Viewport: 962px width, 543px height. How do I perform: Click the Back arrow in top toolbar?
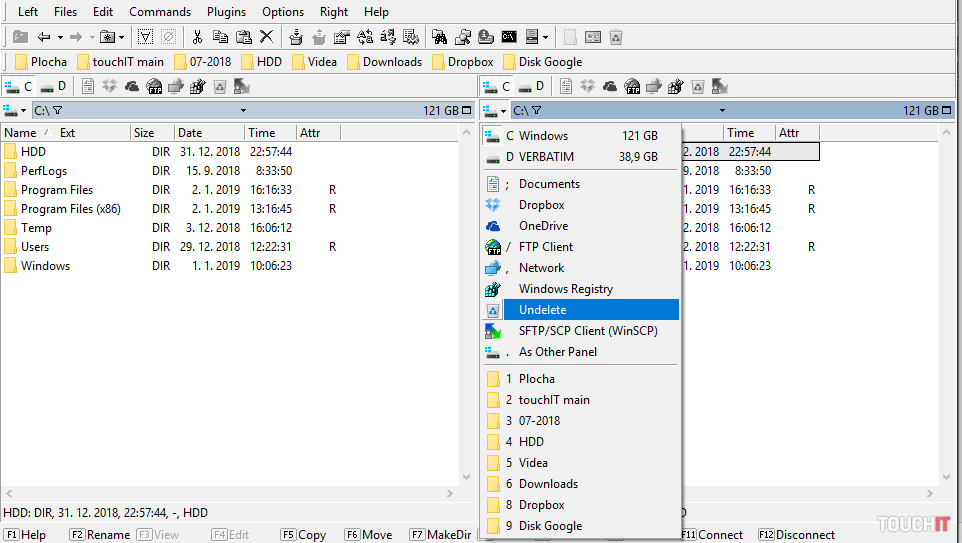tap(44, 37)
